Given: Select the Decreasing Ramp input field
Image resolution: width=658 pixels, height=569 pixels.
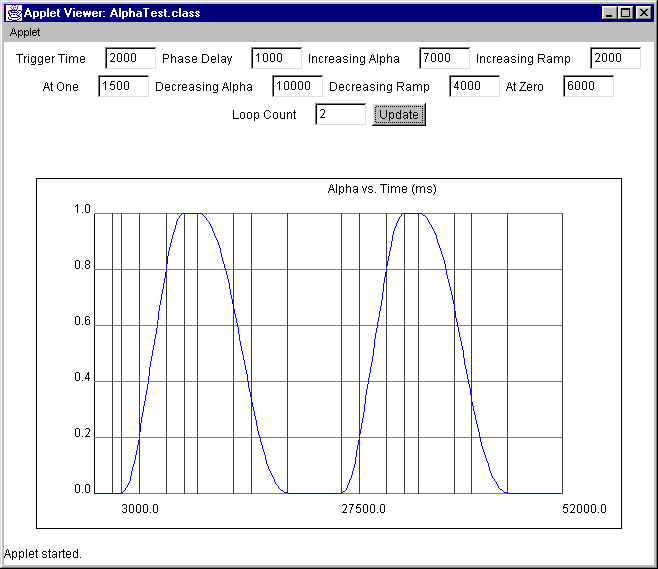Looking at the screenshot, I should [x=474, y=86].
